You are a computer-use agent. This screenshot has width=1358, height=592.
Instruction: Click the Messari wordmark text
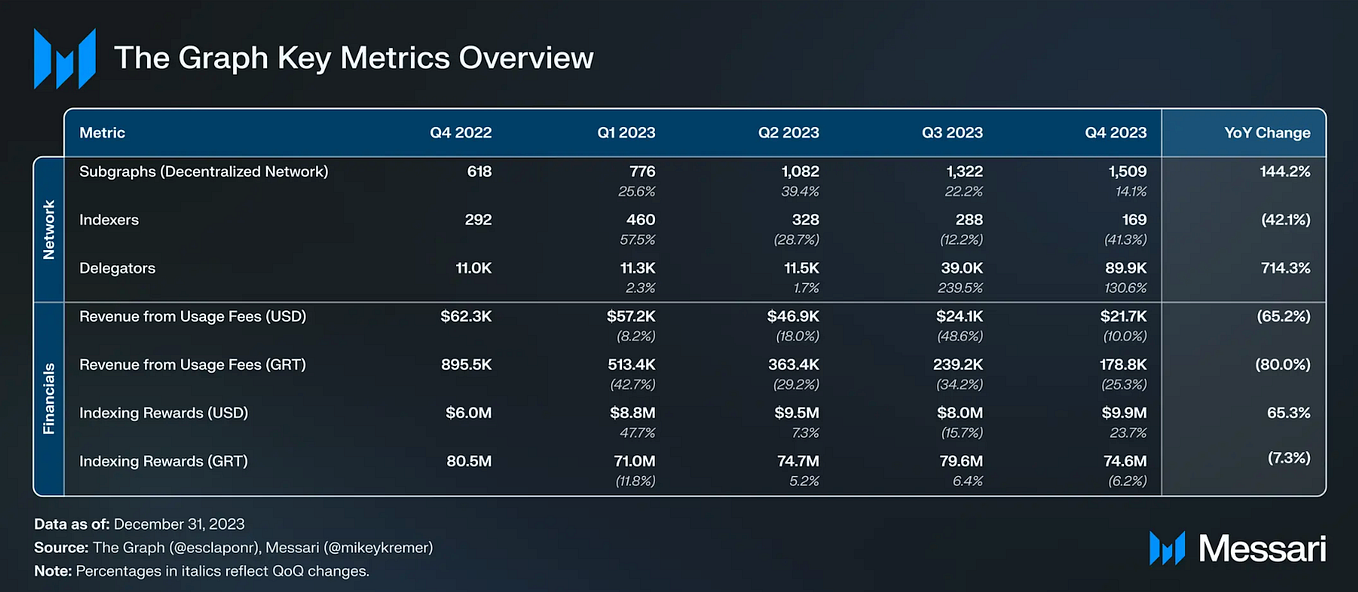(1261, 548)
